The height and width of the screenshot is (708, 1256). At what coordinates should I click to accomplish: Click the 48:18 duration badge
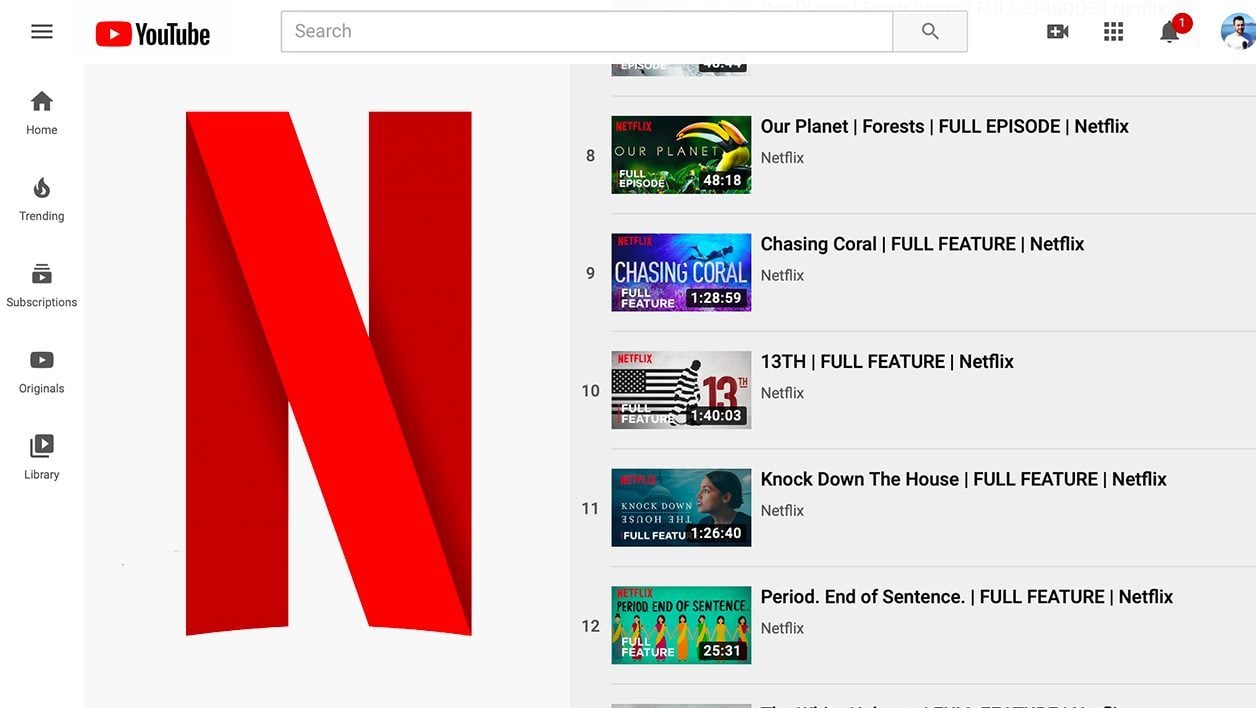pos(722,181)
